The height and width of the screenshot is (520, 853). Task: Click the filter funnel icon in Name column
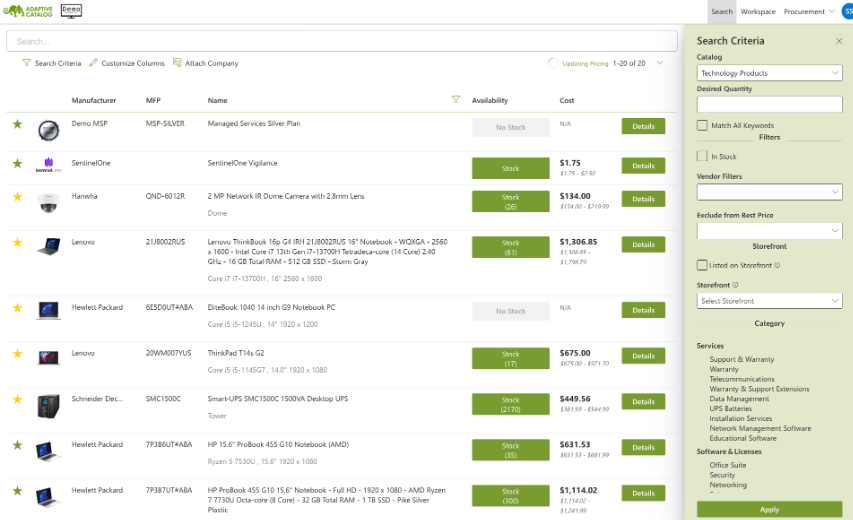click(456, 100)
